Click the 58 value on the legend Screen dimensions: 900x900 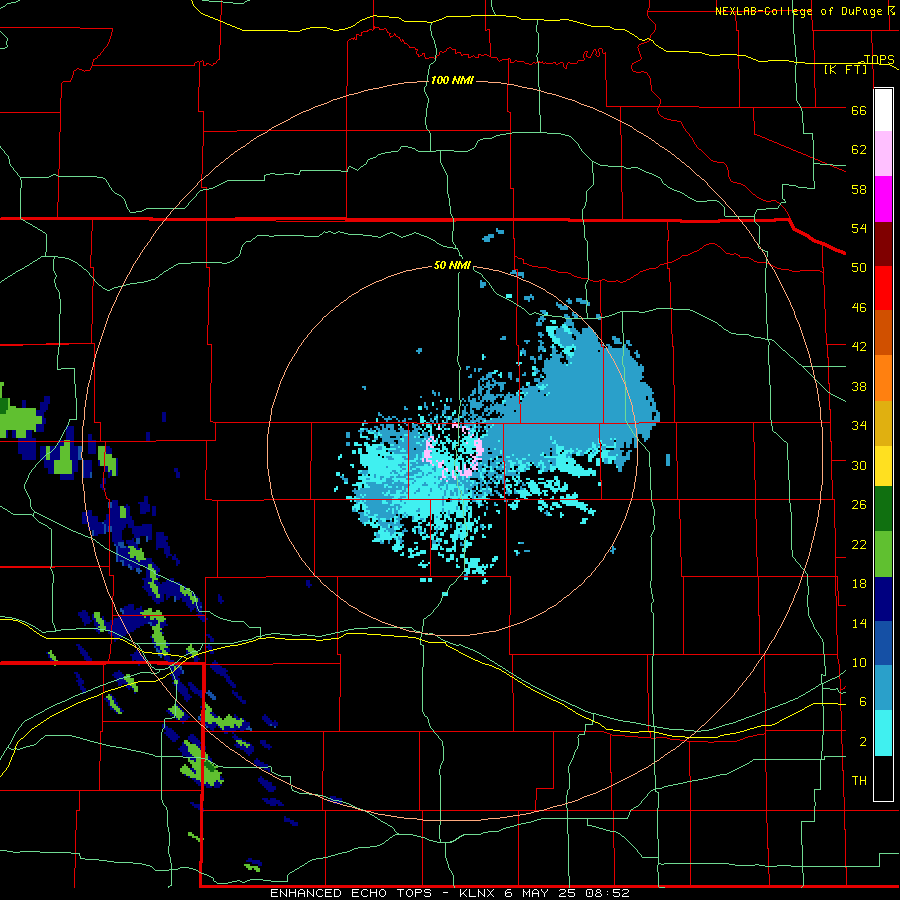coord(859,189)
